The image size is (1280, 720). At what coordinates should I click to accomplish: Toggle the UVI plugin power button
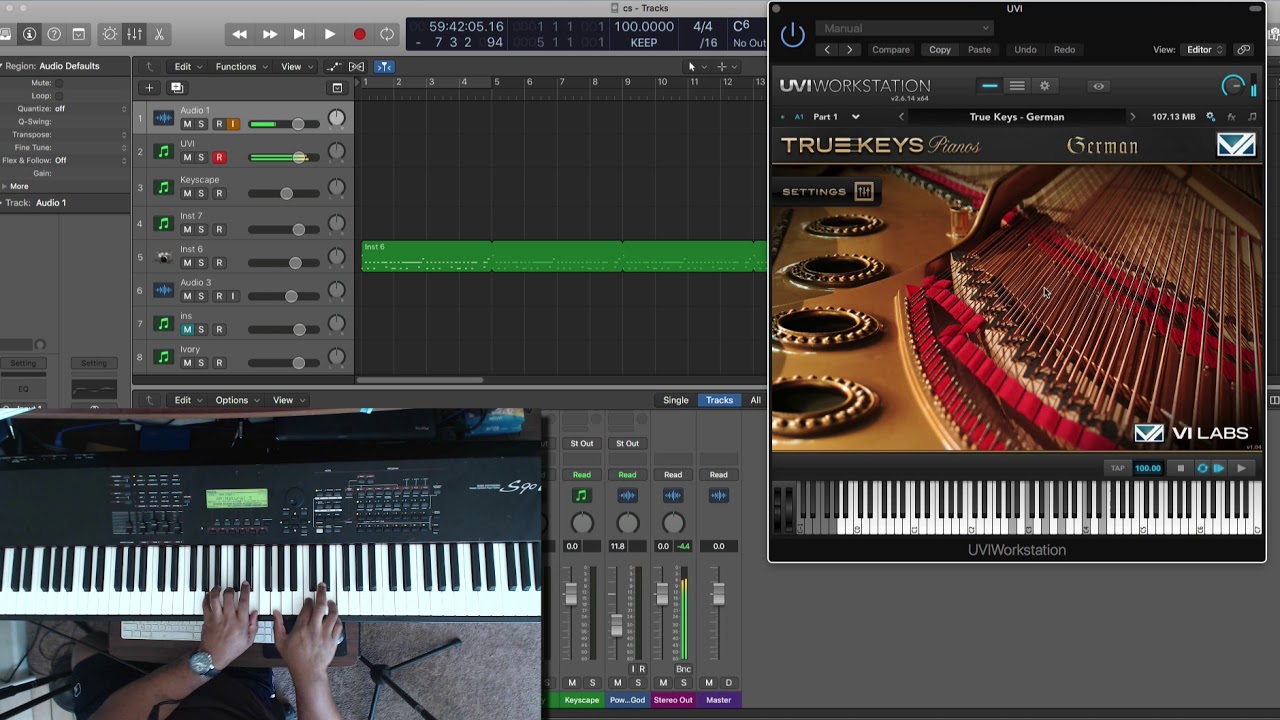792,36
